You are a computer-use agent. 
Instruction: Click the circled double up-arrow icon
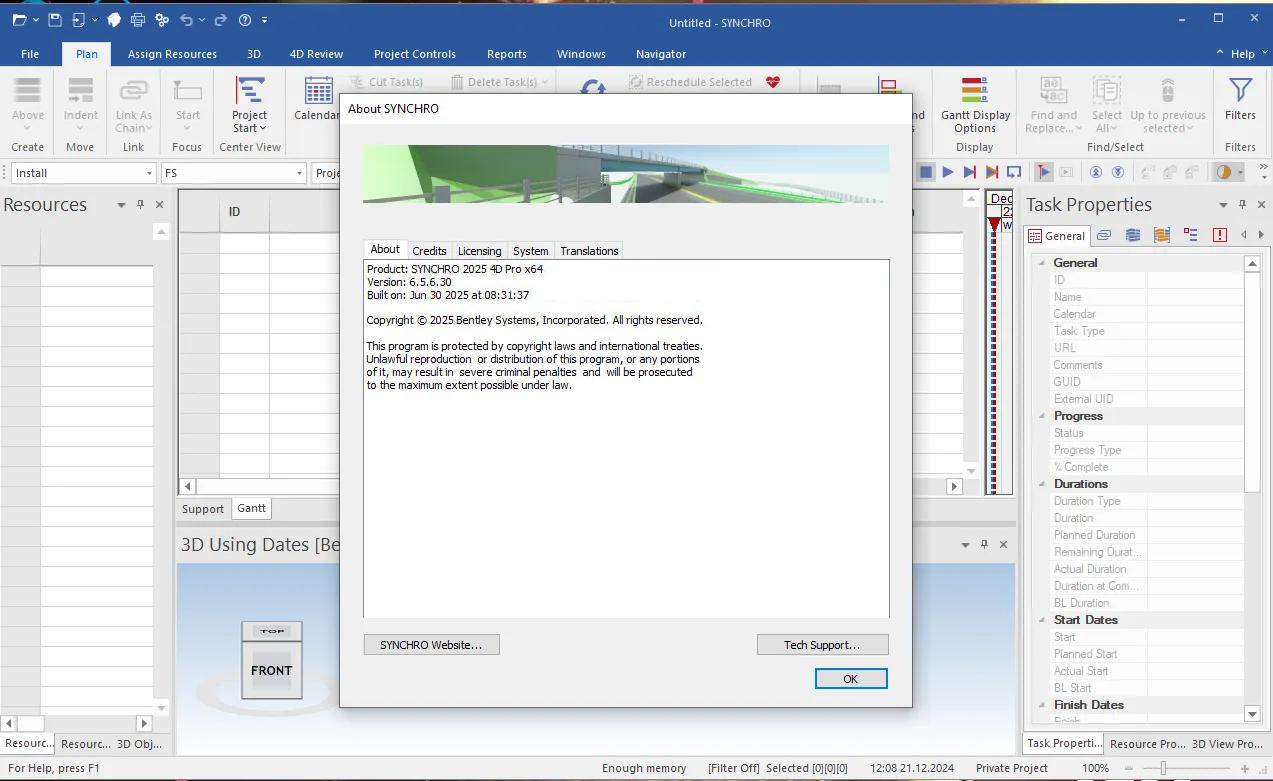tap(1096, 172)
